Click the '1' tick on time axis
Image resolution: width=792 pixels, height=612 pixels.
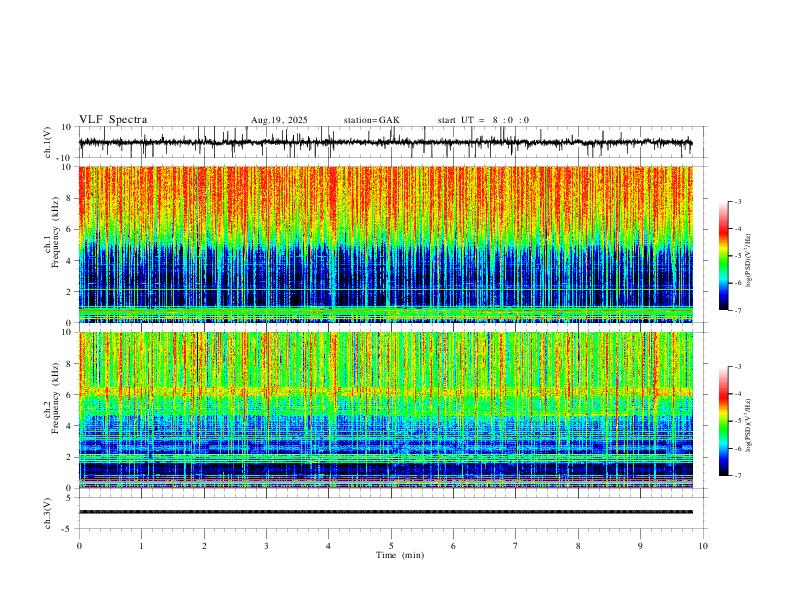(x=141, y=546)
